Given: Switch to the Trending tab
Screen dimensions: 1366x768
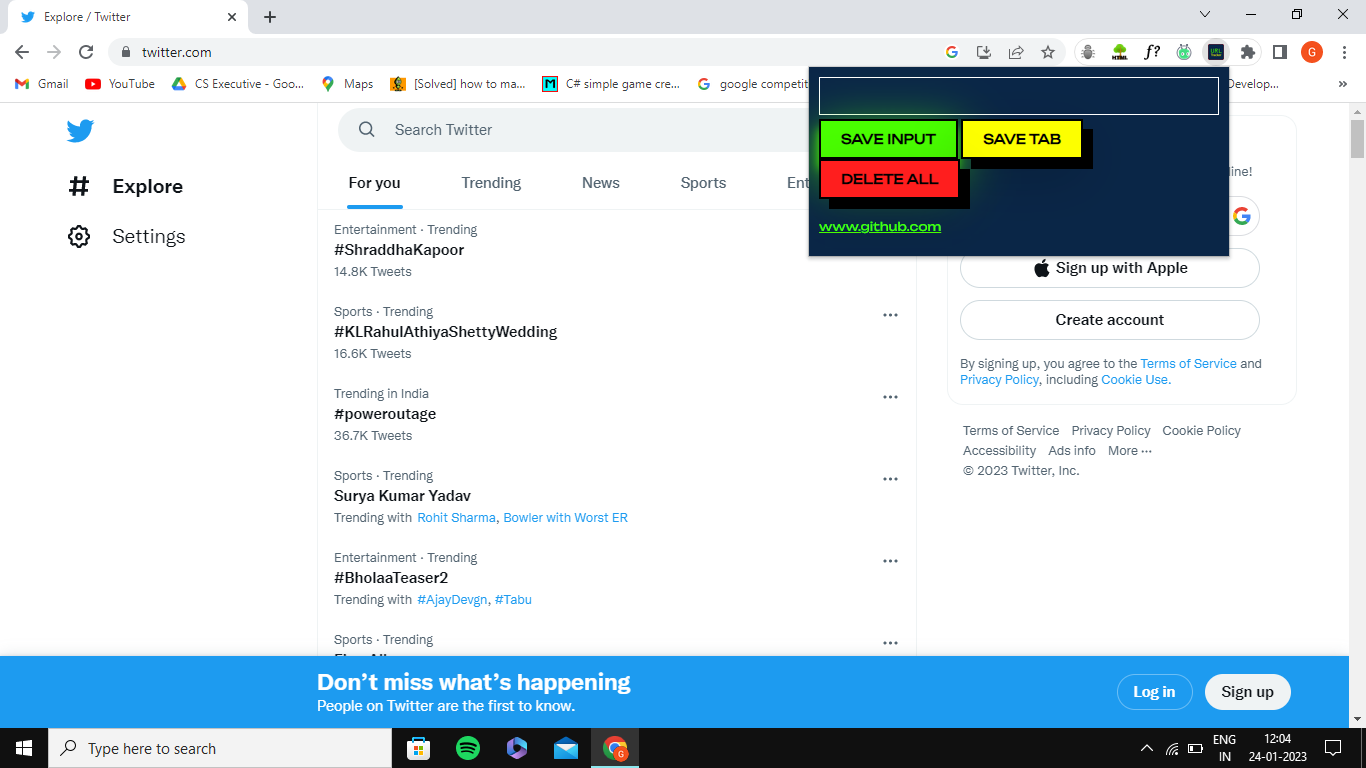Looking at the screenshot, I should pyautogui.click(x=491, y=183).
